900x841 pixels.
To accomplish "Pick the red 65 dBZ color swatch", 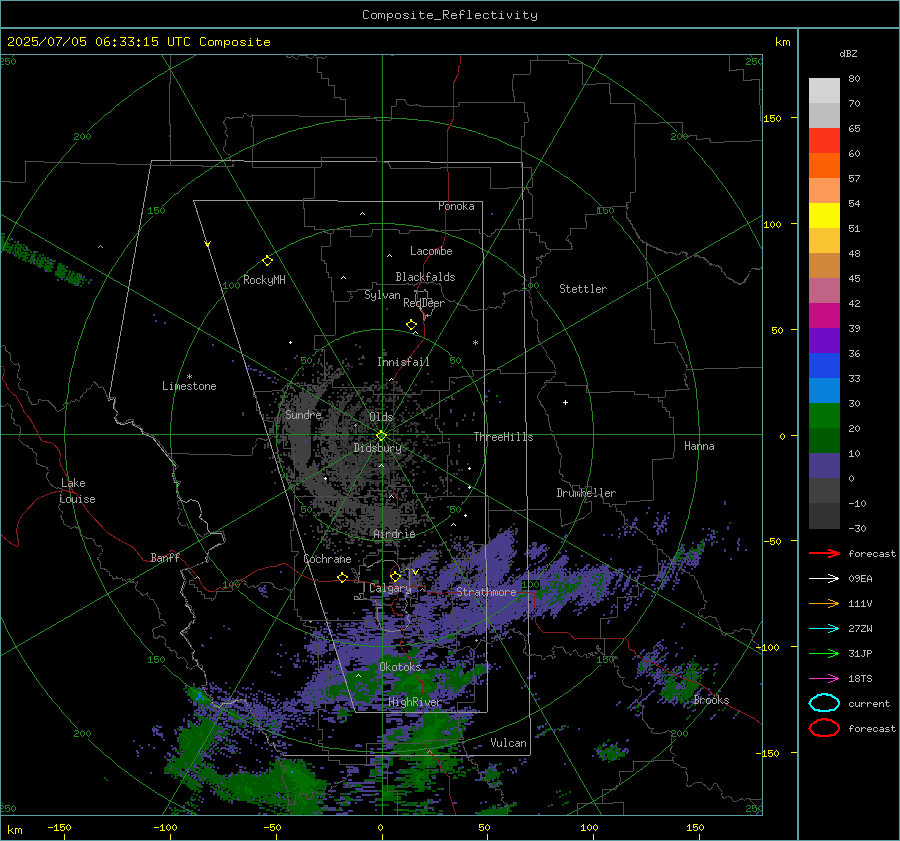I will click(824, 141).
